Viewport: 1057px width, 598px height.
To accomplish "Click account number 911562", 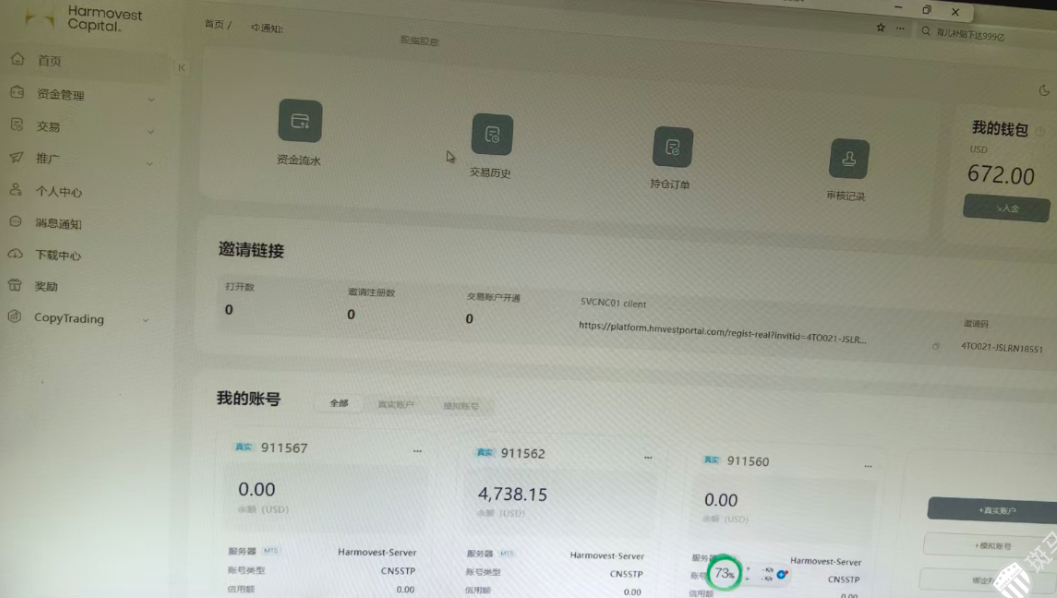I will [522, 454].
